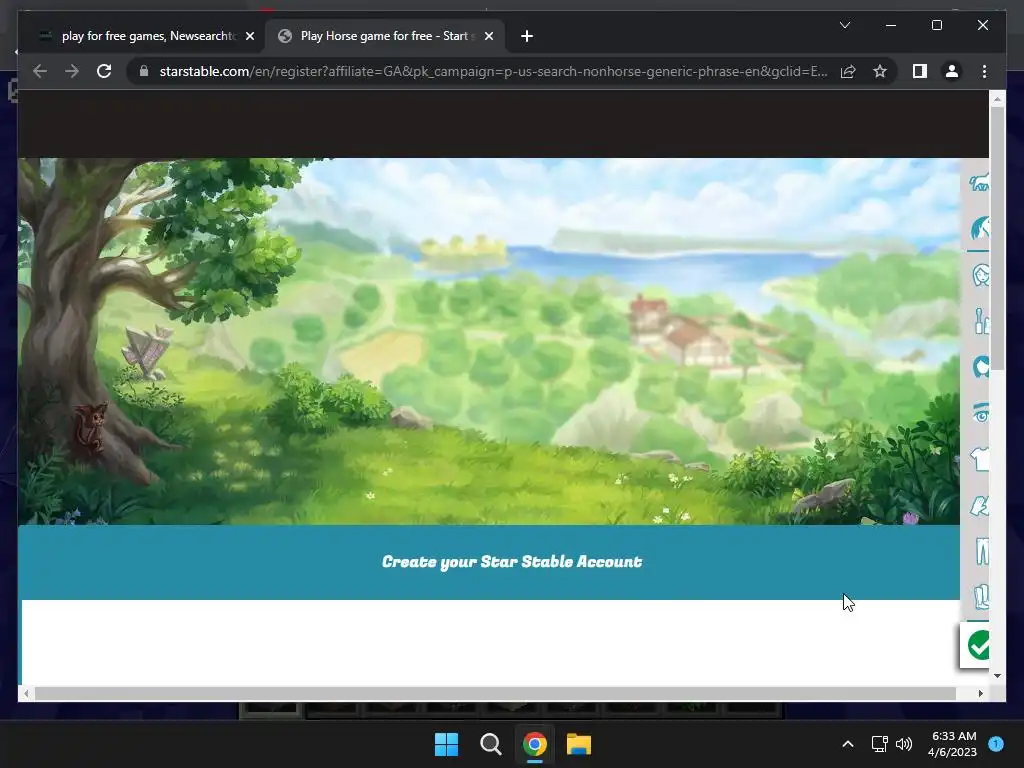The image size is (1024, 768).
Task: Expand the tab search dropdown
Action: tap(844, 25)
